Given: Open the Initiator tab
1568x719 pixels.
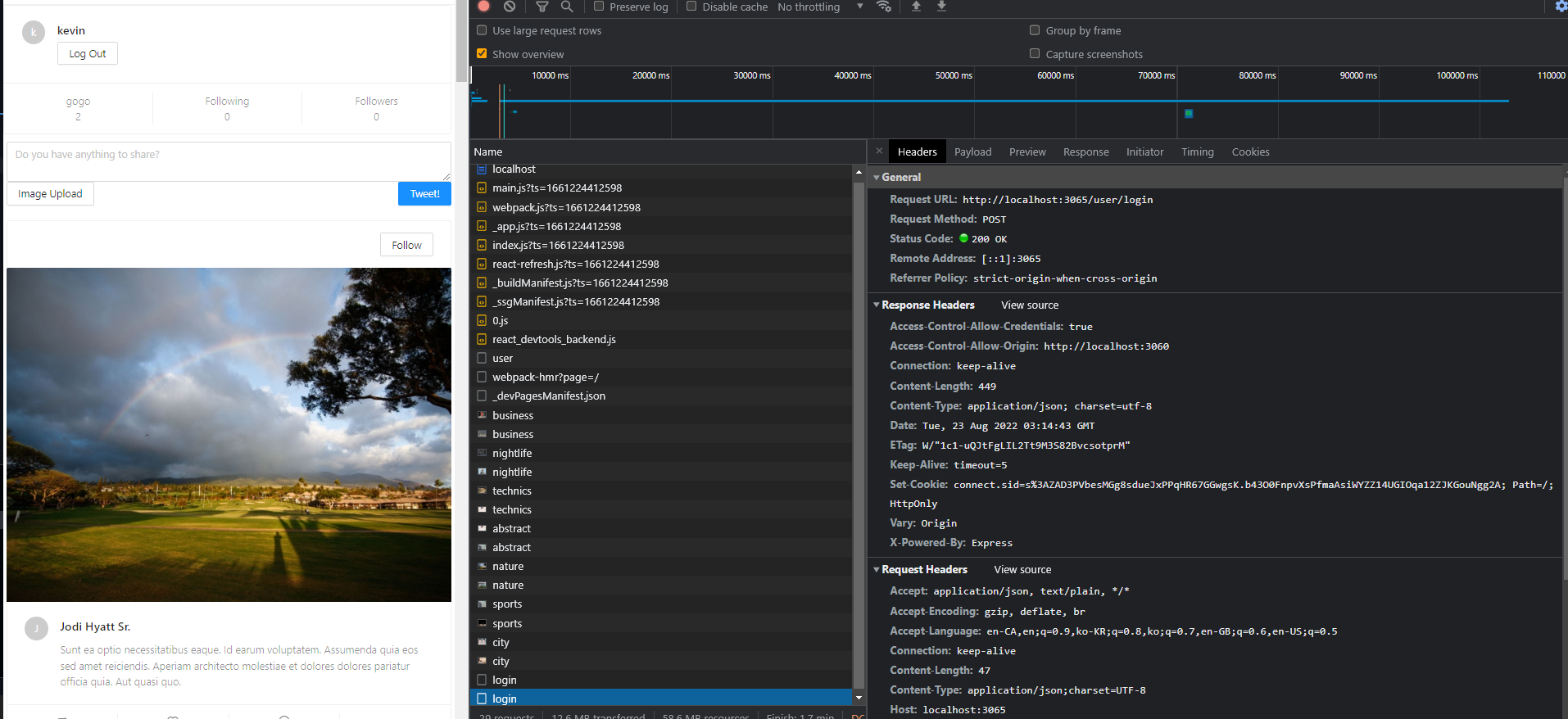Looking at the screenshot, I should (x=1144, y=151).
